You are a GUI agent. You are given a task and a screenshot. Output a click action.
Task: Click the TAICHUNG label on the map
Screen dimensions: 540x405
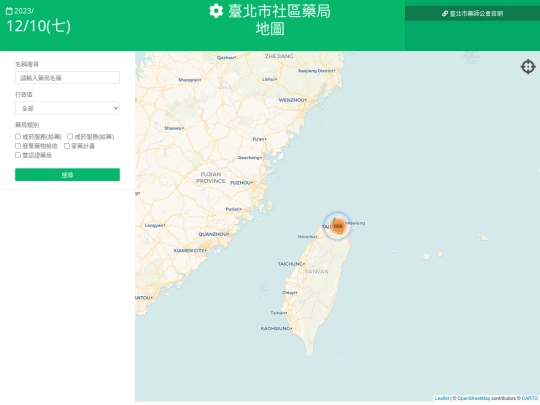click(x=291, y=264)
